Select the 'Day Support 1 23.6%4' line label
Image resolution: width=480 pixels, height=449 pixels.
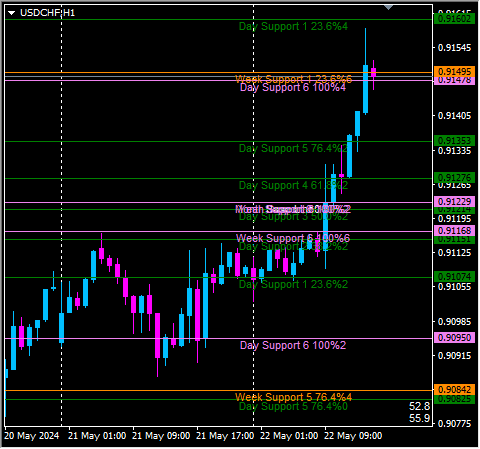(x=293, y=26)
